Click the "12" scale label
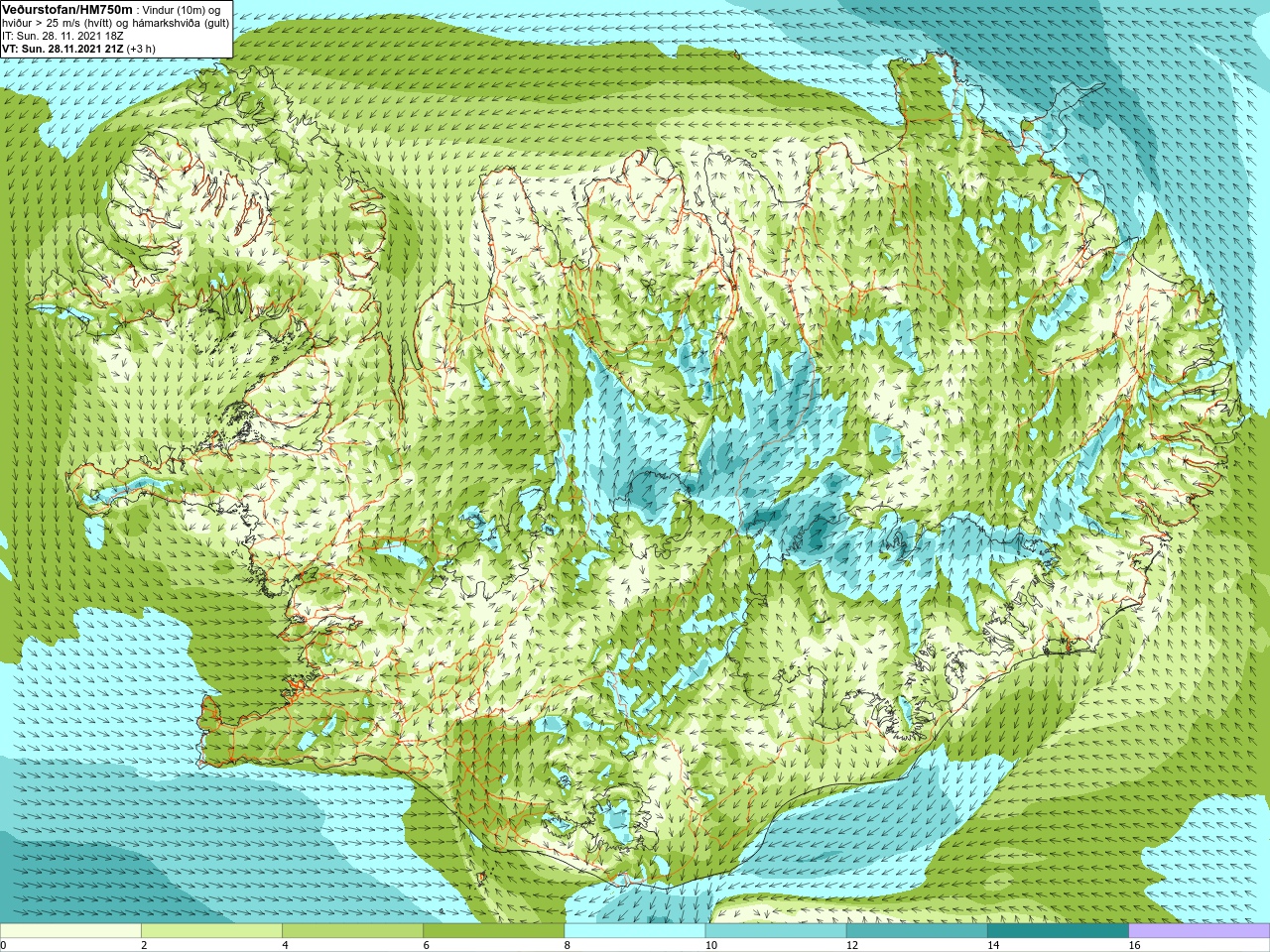 pyautogui.click(x=851, y=945)
